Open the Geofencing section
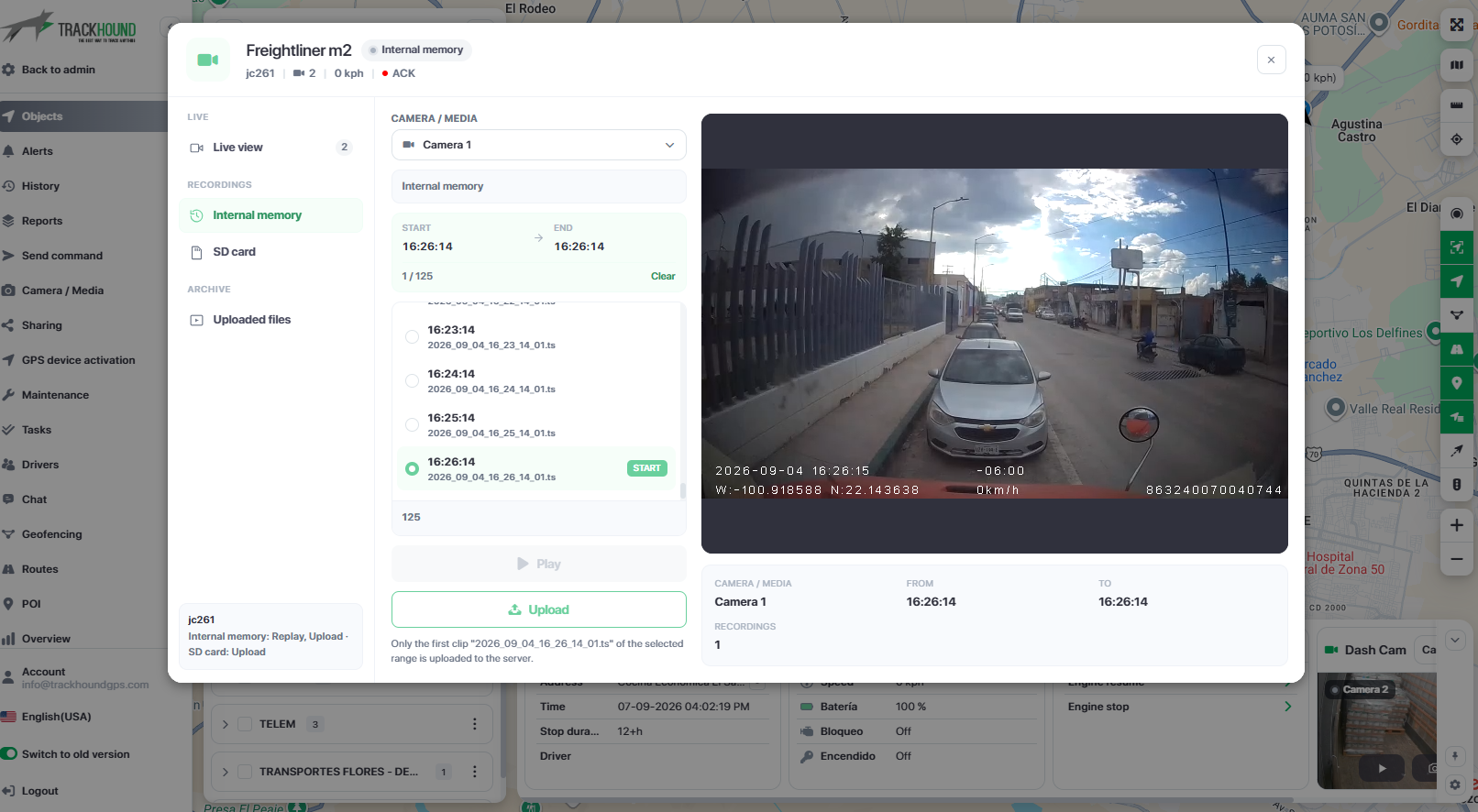The image size is (1478, 812). click(51, 534)
